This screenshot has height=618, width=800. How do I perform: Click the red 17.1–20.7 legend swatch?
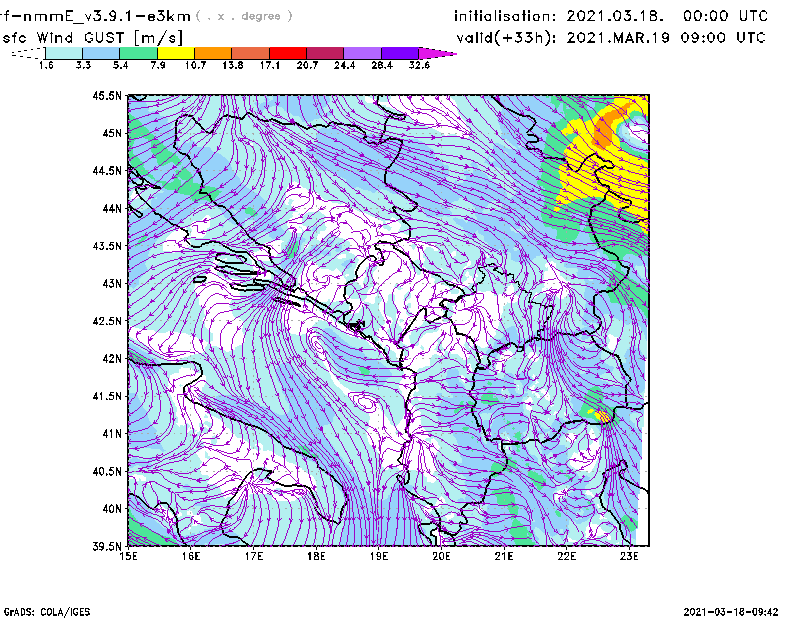click(x=288, y=53)
